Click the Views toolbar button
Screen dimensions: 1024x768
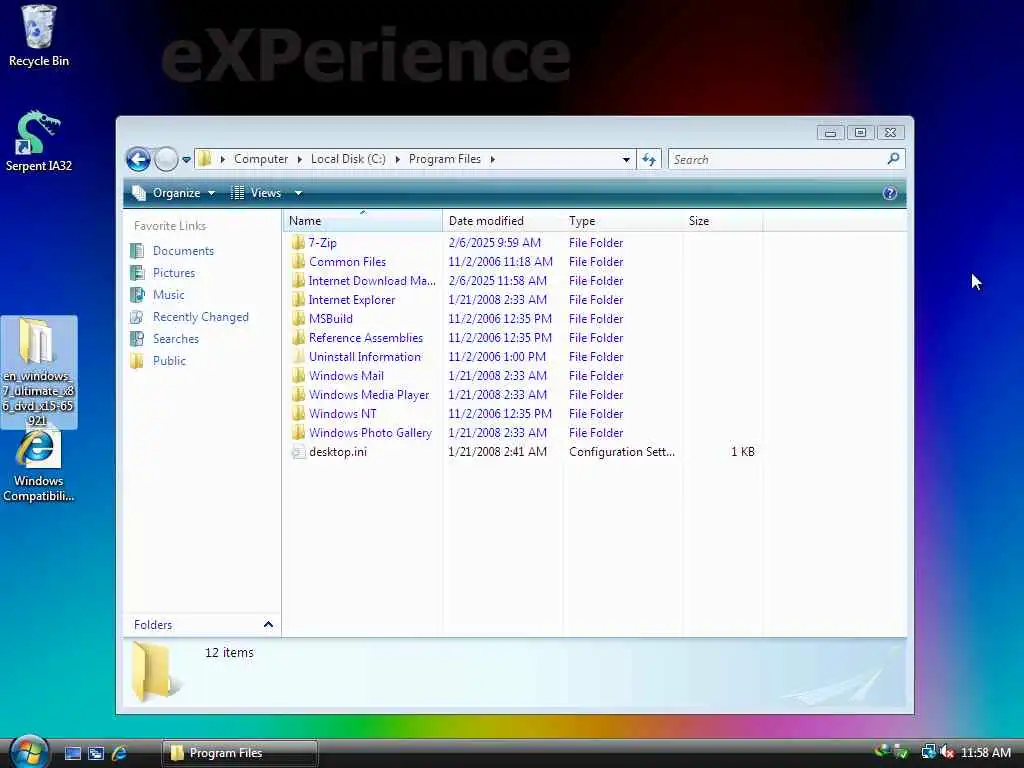257,193
